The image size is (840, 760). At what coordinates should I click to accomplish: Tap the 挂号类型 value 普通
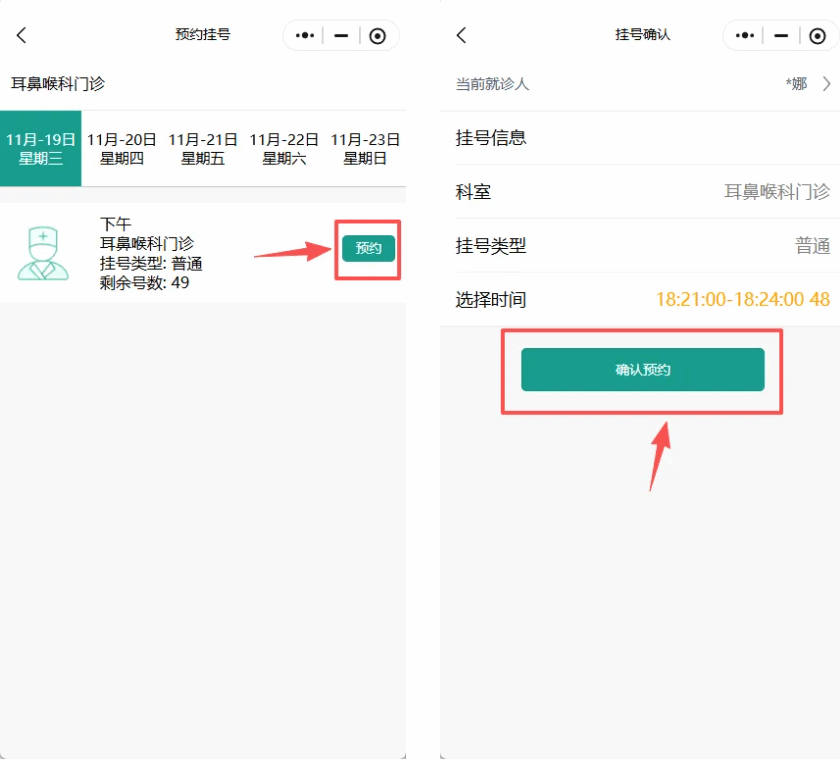[812, 246]
